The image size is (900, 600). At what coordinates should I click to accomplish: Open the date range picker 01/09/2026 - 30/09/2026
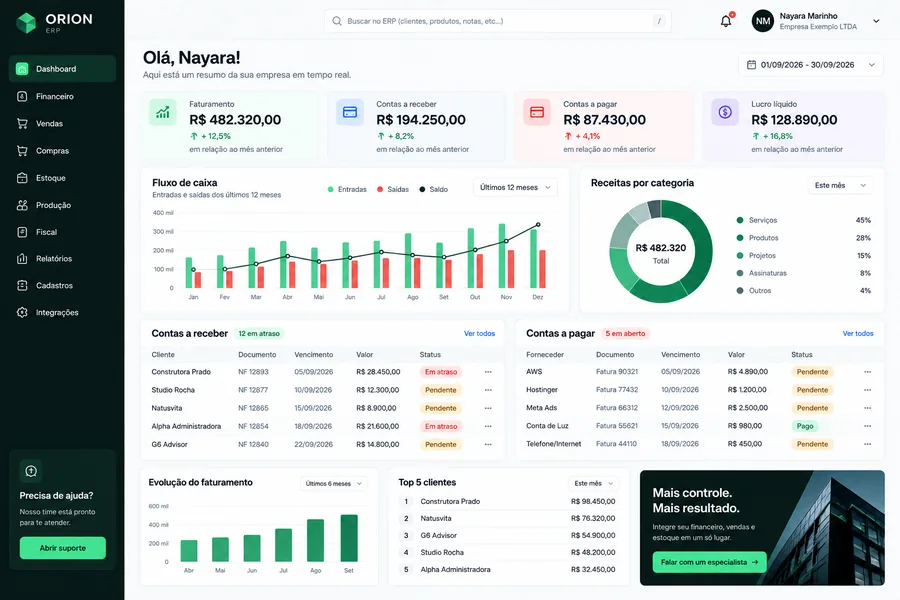[810, 65]
